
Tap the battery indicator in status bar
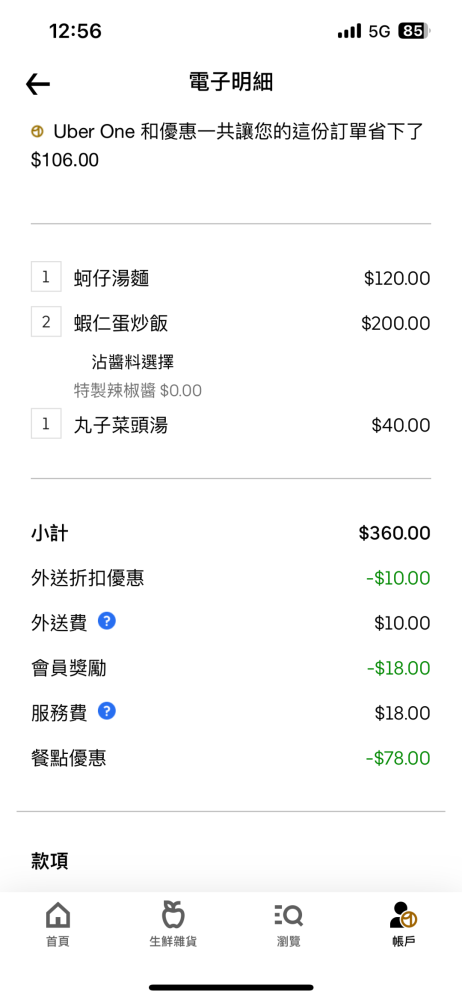(x=415, y=31)
